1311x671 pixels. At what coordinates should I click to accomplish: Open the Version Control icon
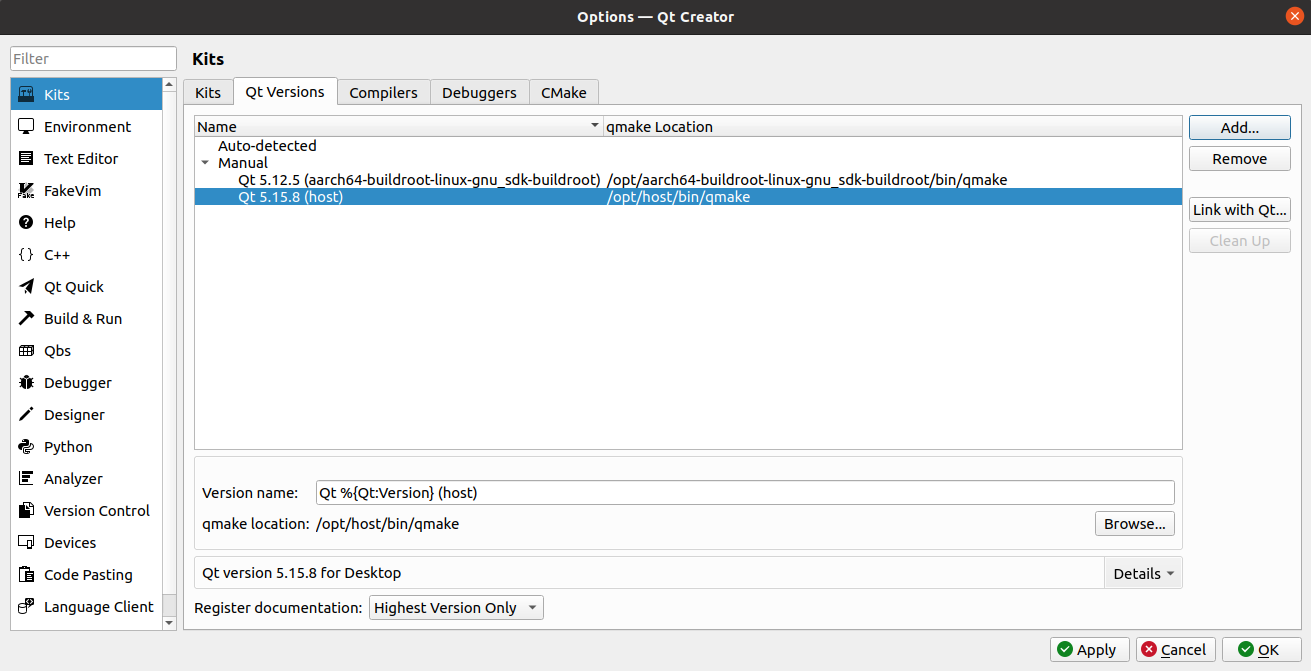coord(27,510)
